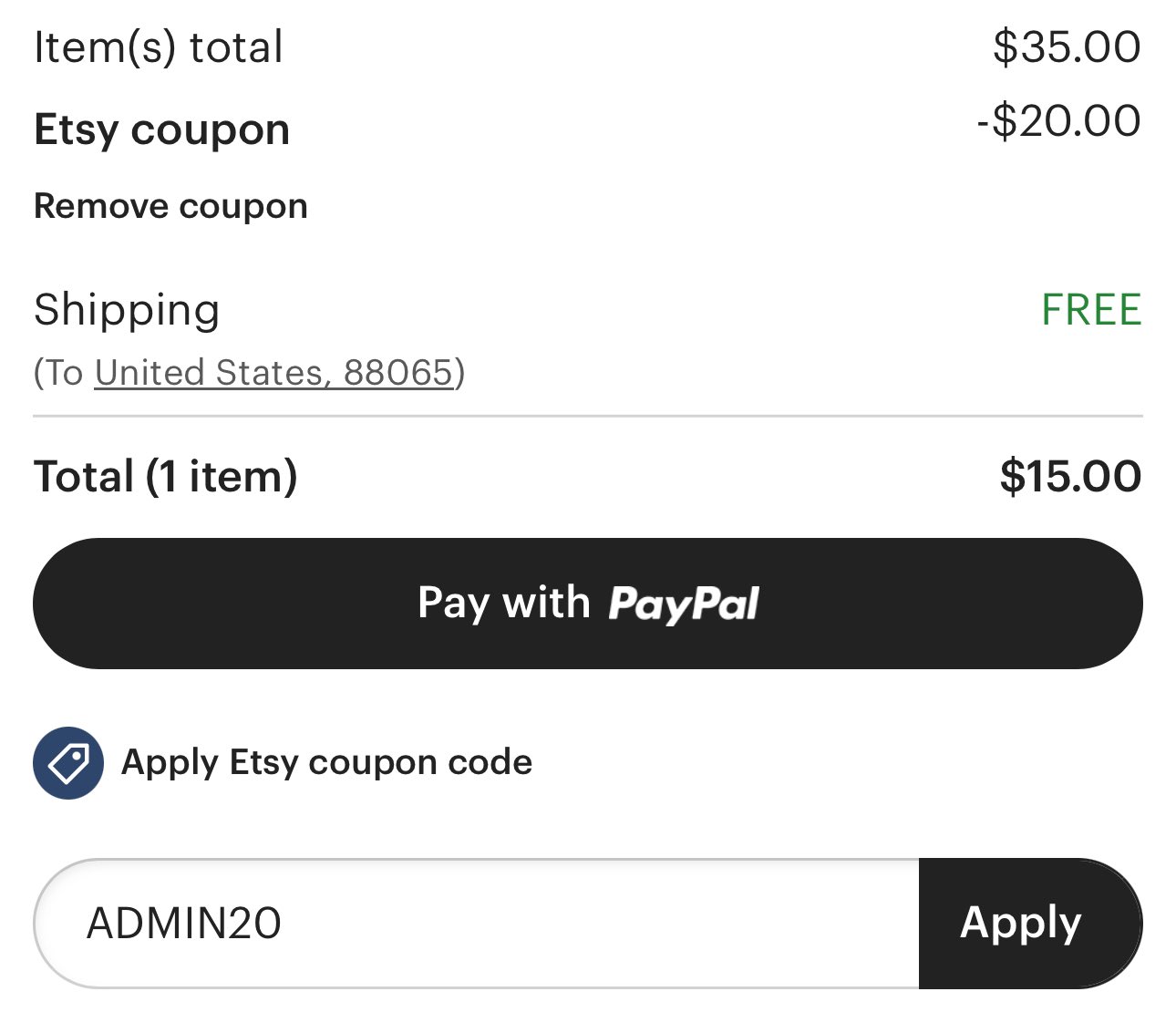Click the Total (1 item) label
Image resolution: width=1176 pixels, height=1033 pixels.
coord(166,477)
